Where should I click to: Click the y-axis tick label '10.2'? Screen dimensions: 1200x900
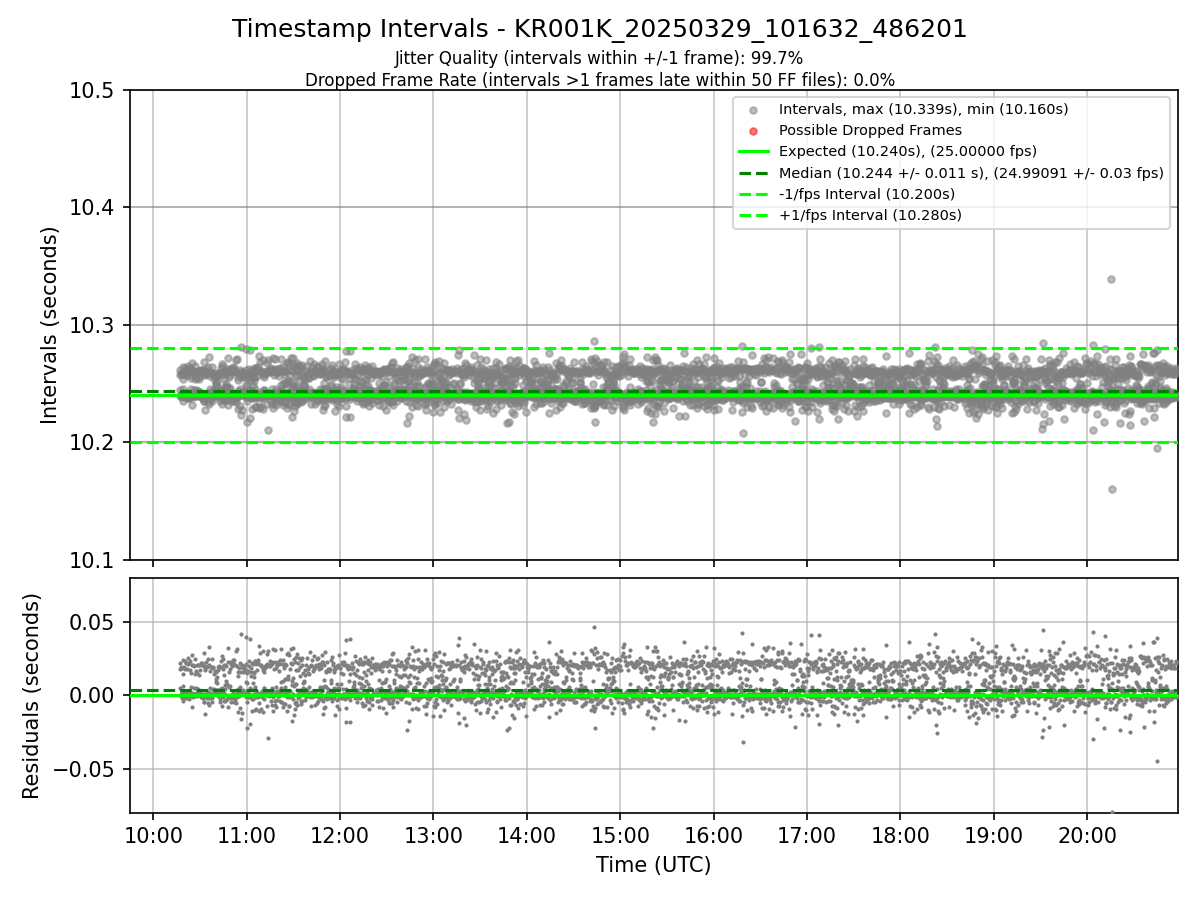92,443
